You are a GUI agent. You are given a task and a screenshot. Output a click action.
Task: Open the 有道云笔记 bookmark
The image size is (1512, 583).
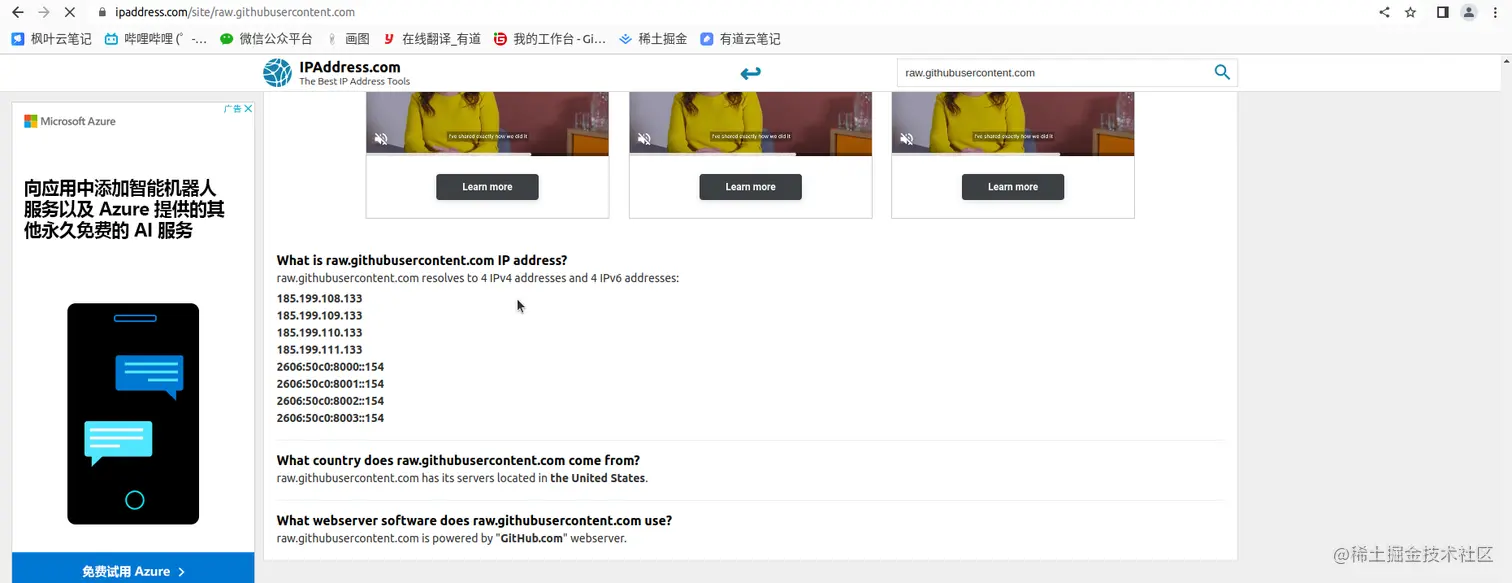click(740, 39)
